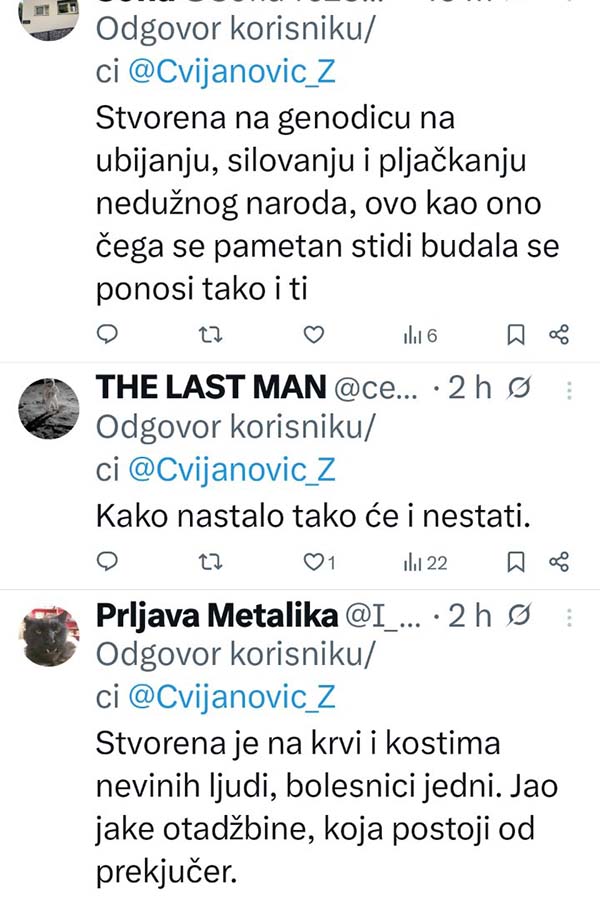The image size is (600, 900).
Task: View analytics showing 6 views
Action: pyautogui.click(x=420, y=336)
